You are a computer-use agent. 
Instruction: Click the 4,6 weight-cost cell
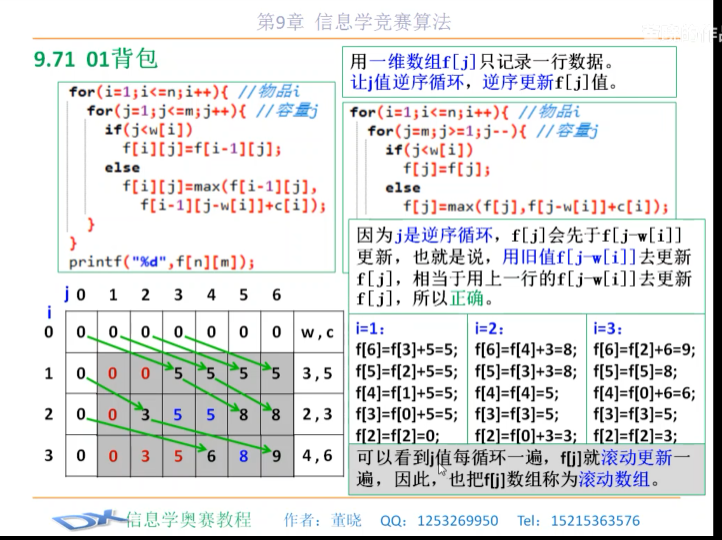[318, 456]
